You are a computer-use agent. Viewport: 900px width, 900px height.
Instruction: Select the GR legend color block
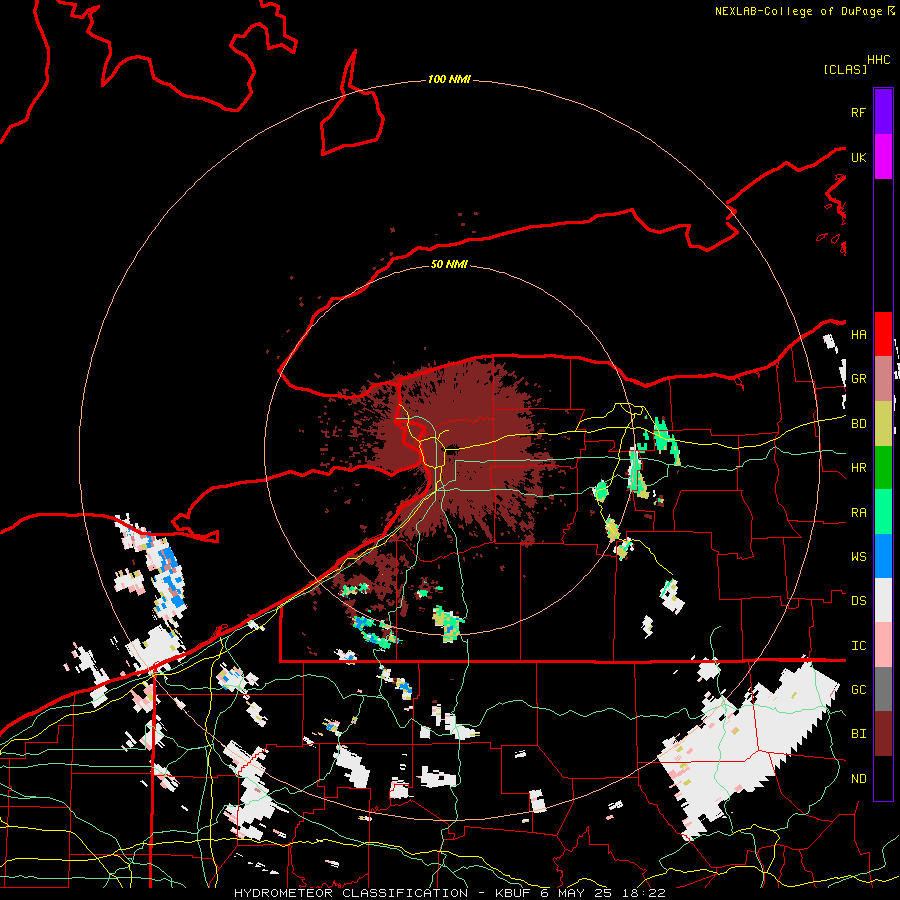[883, 379]
